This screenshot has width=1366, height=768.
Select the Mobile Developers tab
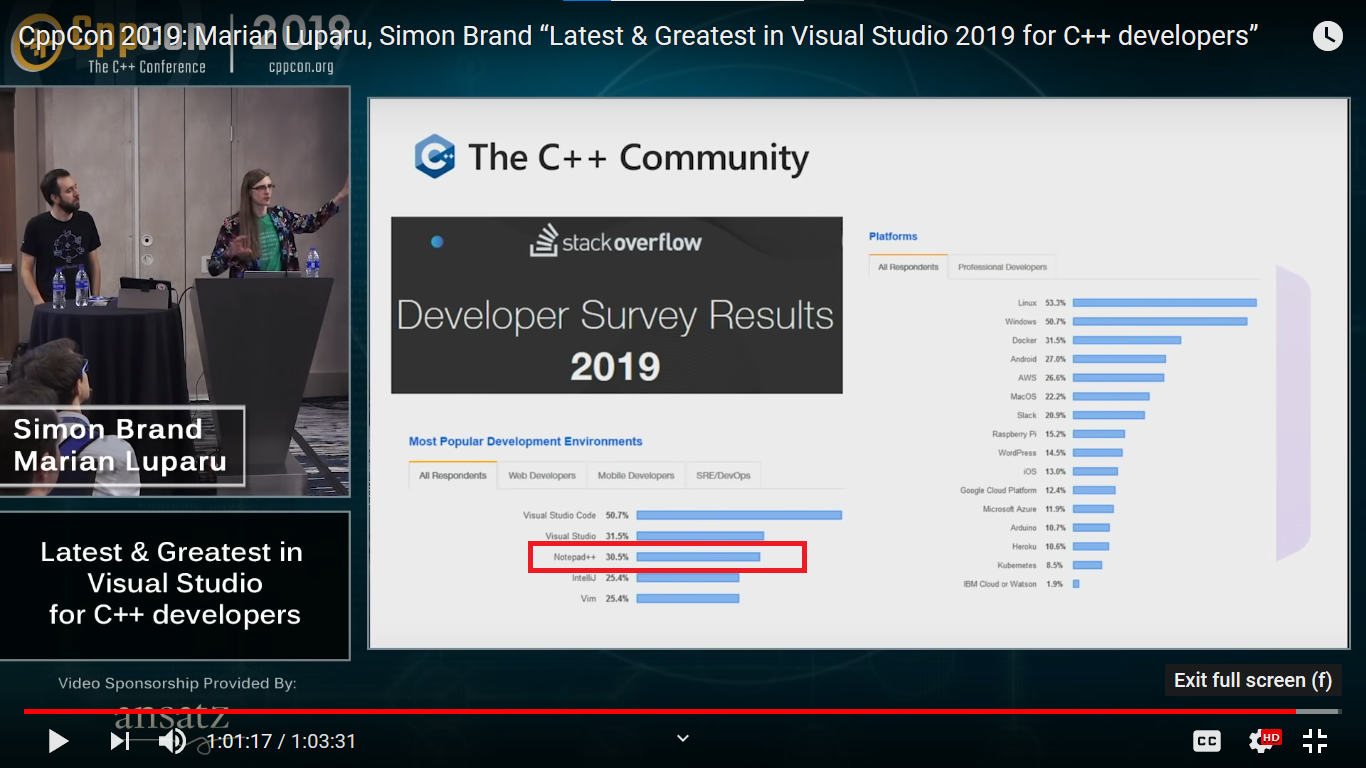point(636,475)
